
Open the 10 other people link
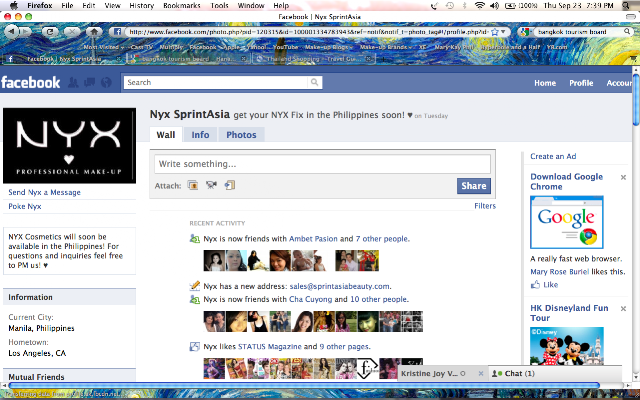379,299
